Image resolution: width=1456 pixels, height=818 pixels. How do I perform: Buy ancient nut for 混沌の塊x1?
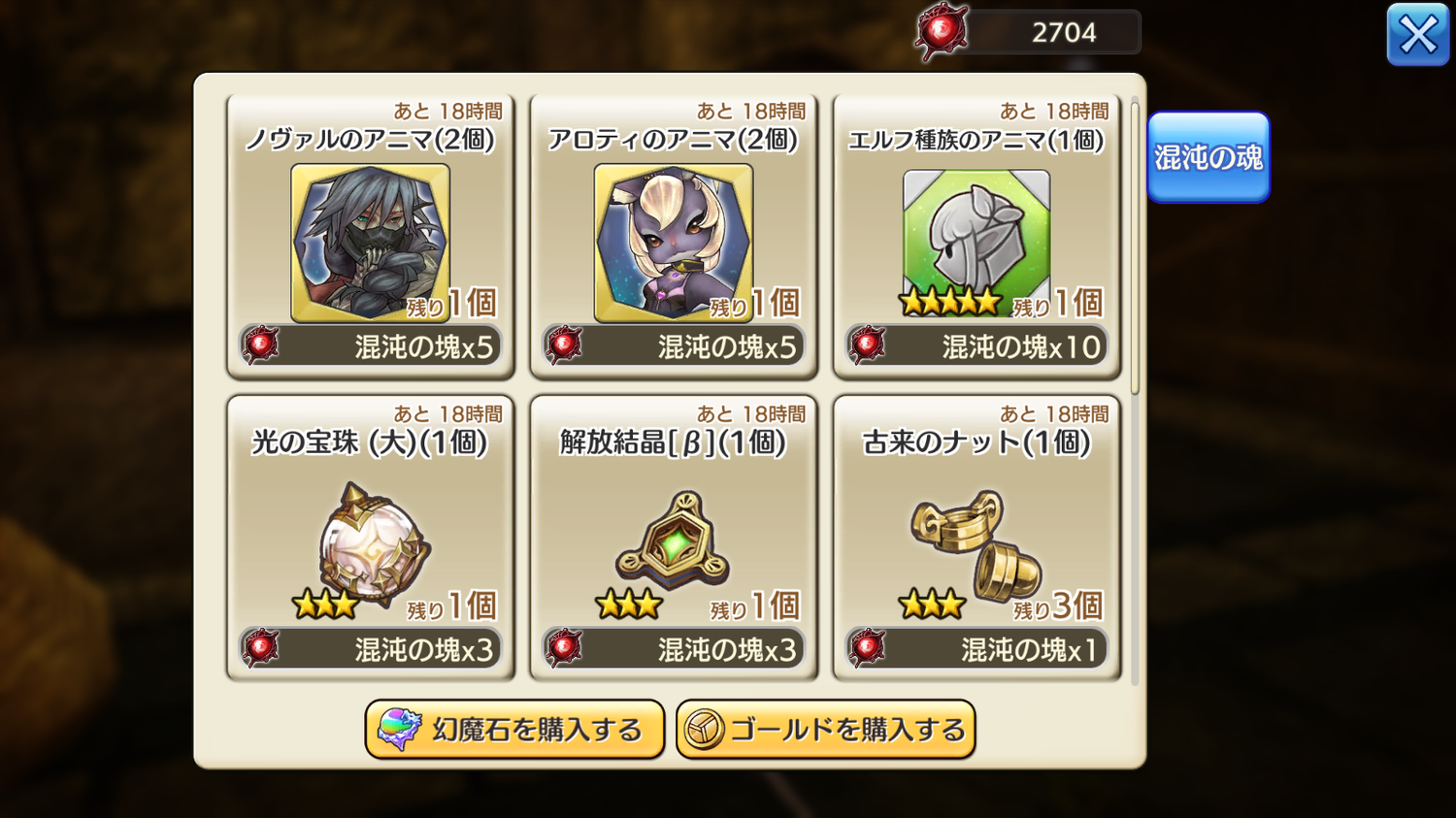[x=976, y=648]
